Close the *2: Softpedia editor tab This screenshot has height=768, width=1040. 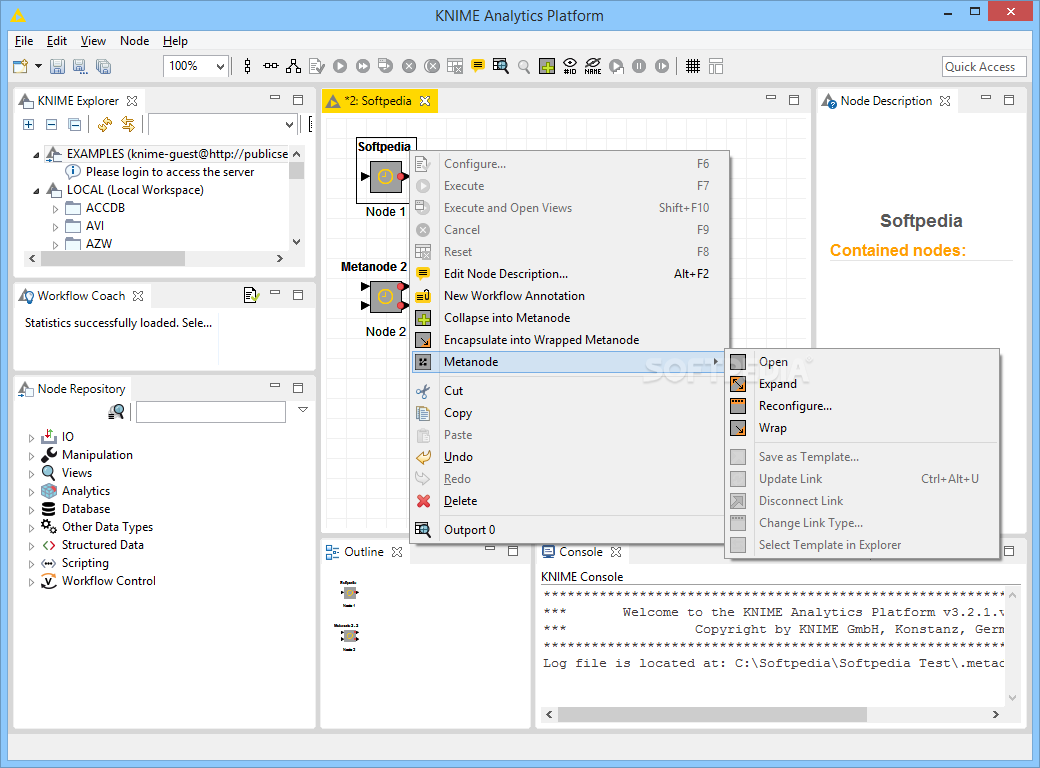coord(425,101)
